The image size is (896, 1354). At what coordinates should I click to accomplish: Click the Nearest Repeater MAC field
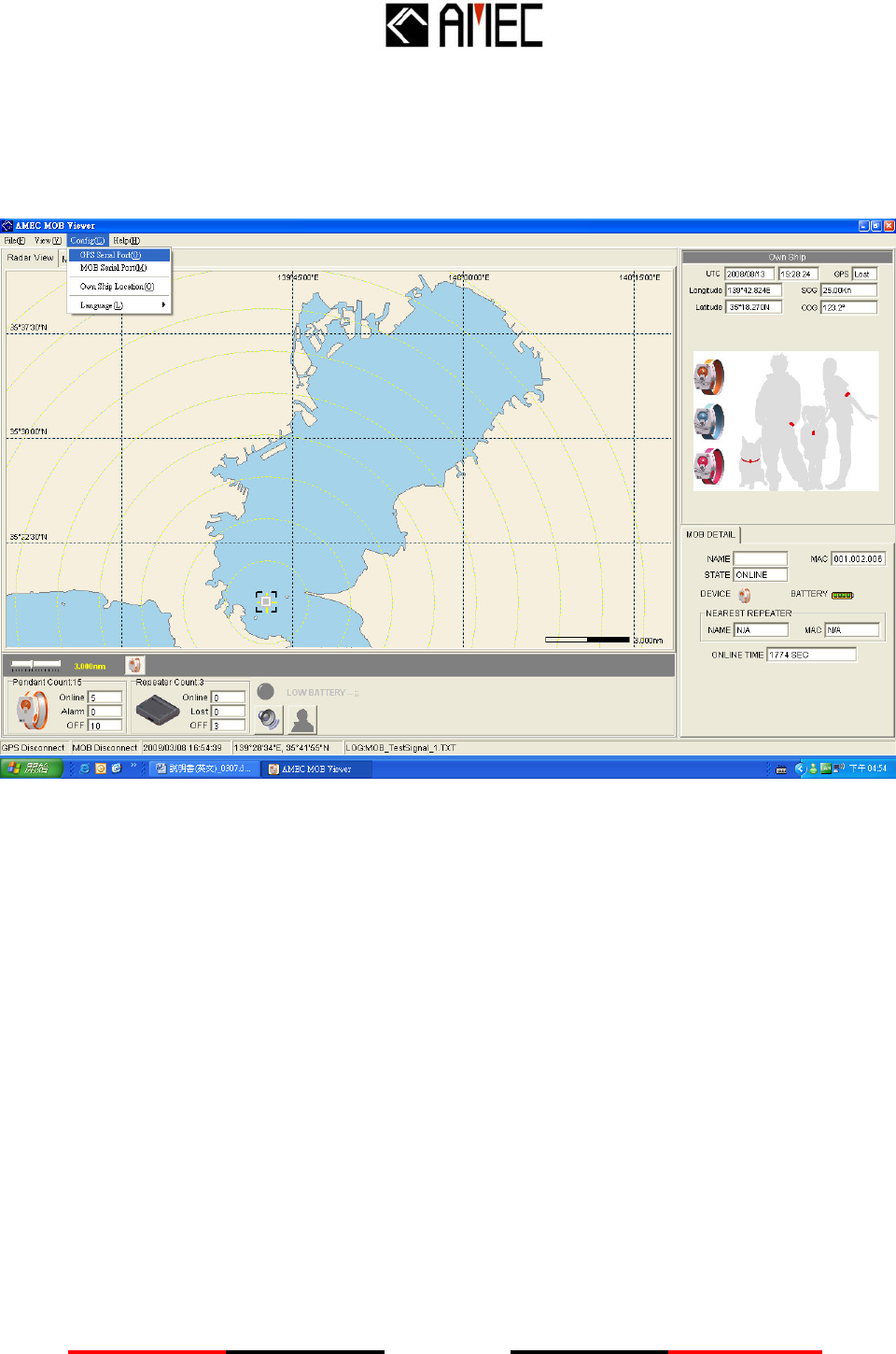pos(852,630)
